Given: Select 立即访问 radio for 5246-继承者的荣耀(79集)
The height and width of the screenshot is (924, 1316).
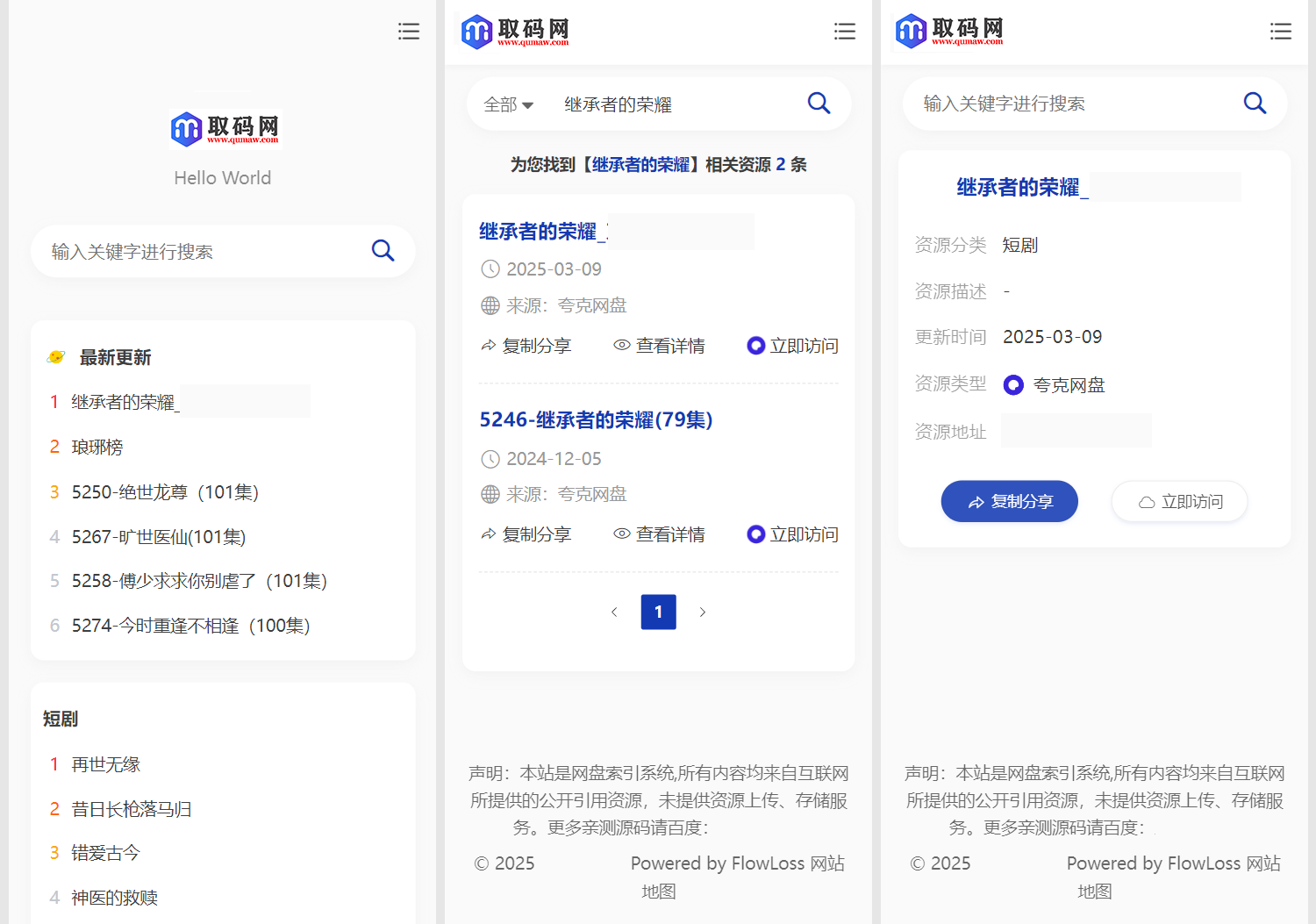Looking at the screenshot, I should click(x=755, y=534).
